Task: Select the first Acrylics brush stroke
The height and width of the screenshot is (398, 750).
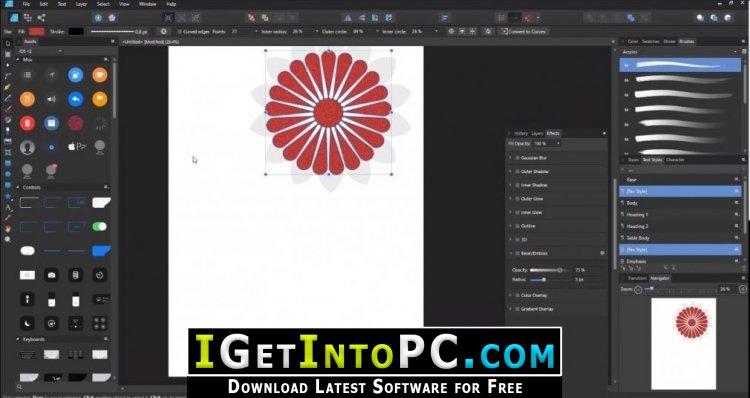Action: click(x=680, y=65)
